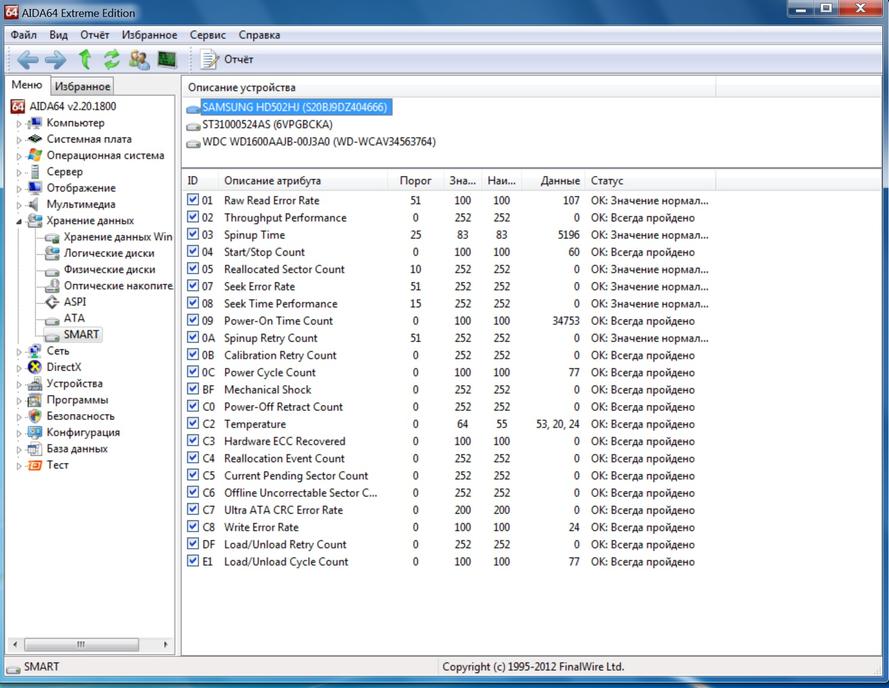Viewport: 889px width, 688px height.
Task: Select Логические диски tree item
Action: point(108,253)
